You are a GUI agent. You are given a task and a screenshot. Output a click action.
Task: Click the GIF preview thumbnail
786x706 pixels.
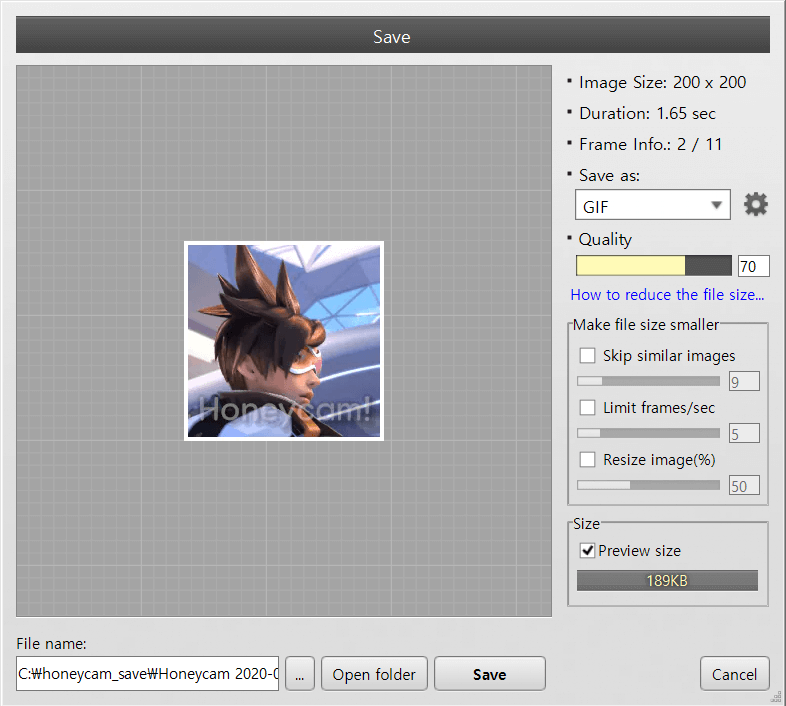(284, 340)
